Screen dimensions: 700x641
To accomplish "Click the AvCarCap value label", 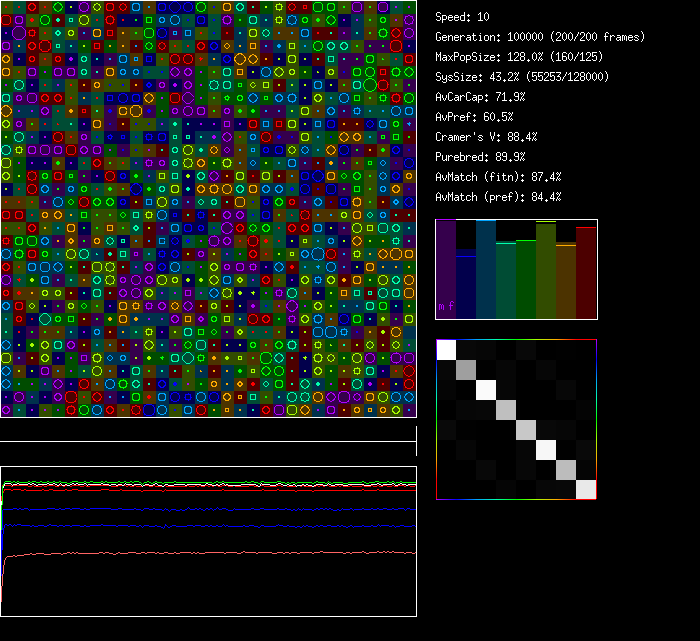I will (480, 97).
